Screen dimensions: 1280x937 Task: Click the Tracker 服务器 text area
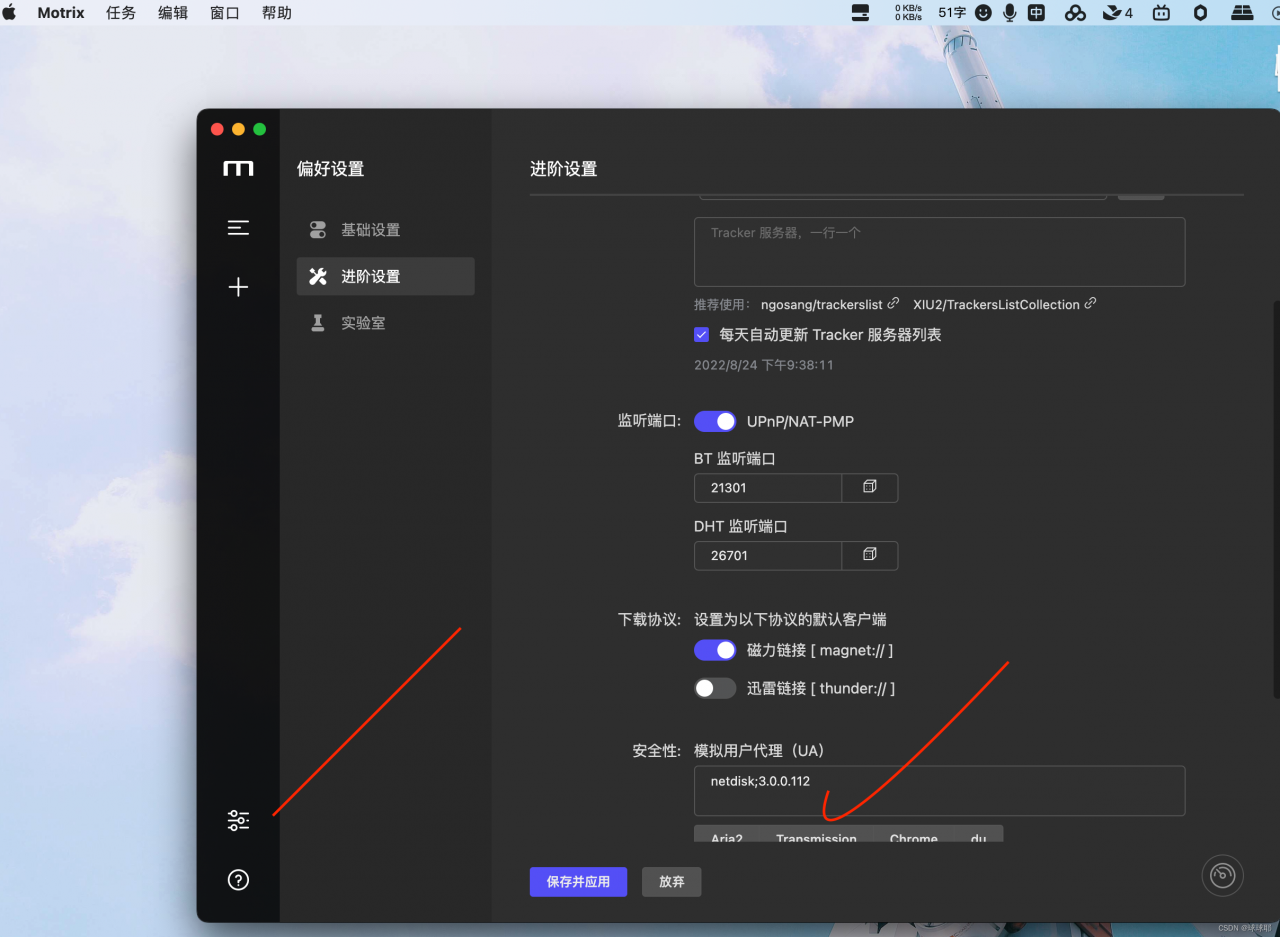[x=939, y=252]
